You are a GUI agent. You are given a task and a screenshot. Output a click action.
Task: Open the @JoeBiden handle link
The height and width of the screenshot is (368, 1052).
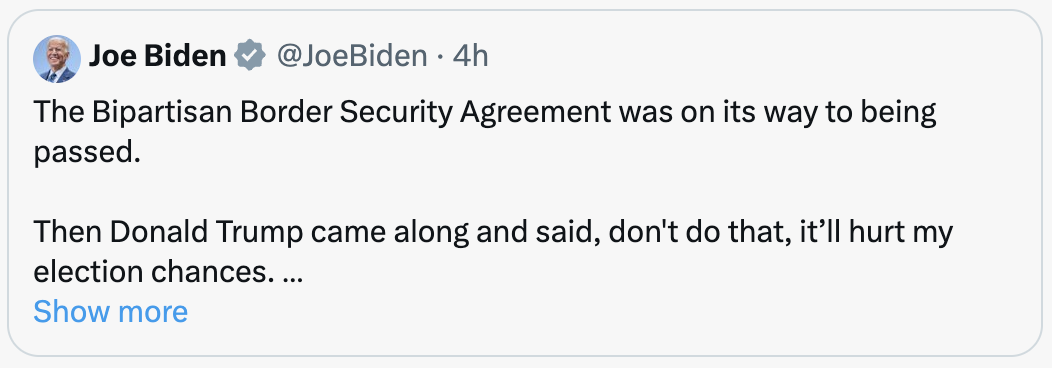pos(352,56)
